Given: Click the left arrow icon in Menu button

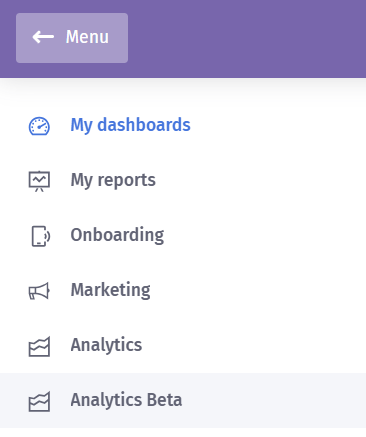Looking at the screenshot, I should coord(43,37).
